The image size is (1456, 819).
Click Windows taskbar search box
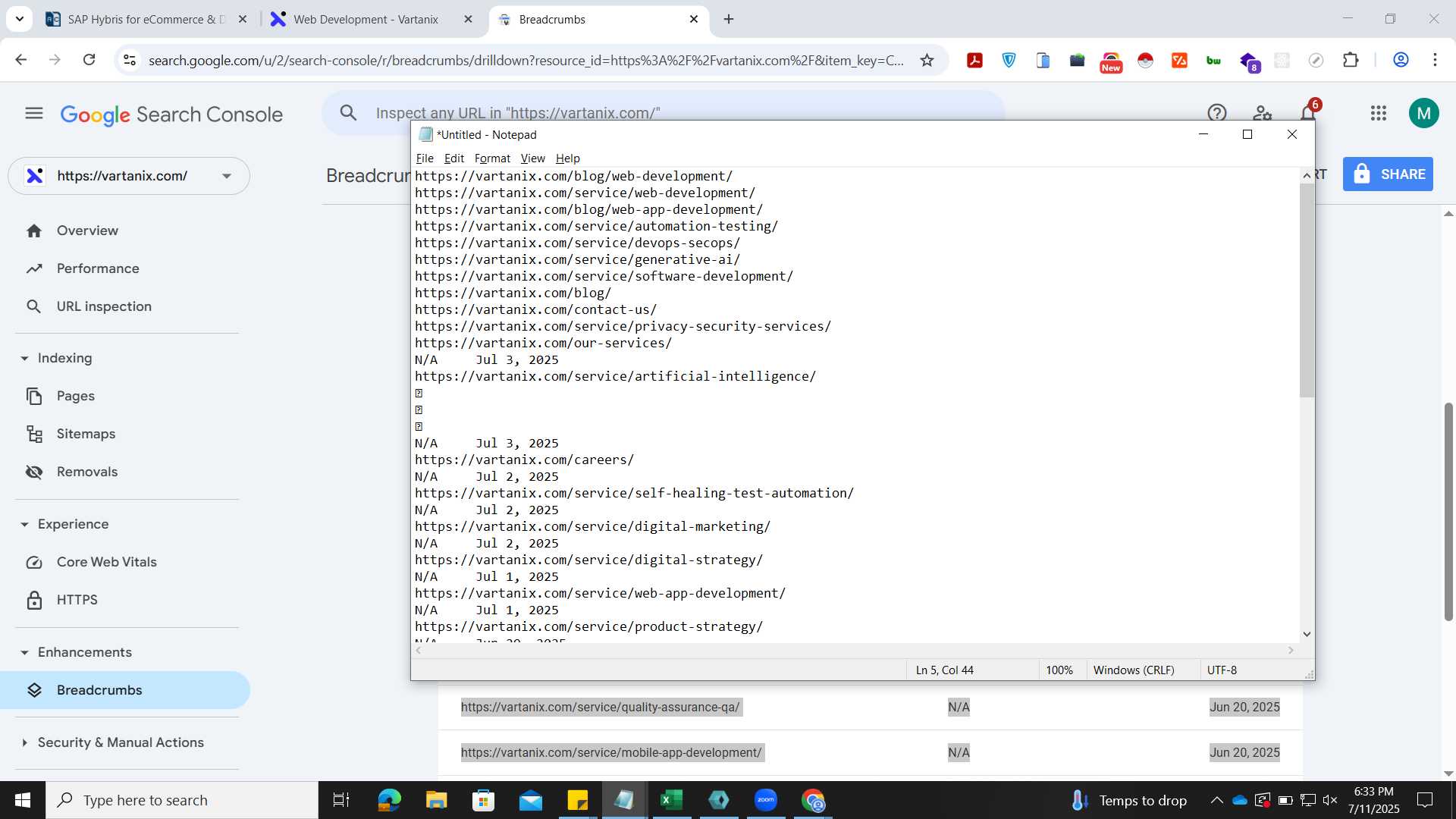(x=182, y=800)
